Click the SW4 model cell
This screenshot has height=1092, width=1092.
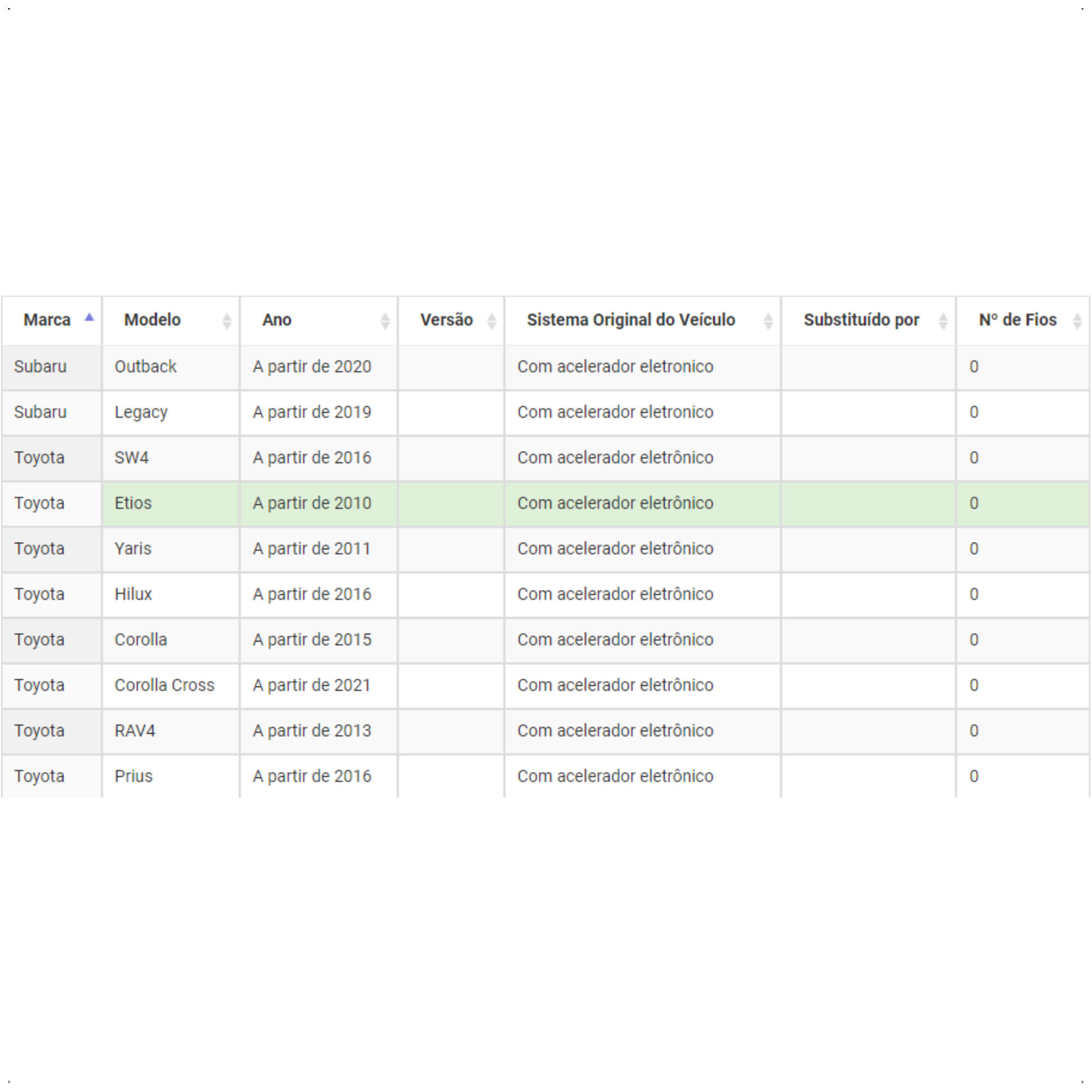pos(171,458)
